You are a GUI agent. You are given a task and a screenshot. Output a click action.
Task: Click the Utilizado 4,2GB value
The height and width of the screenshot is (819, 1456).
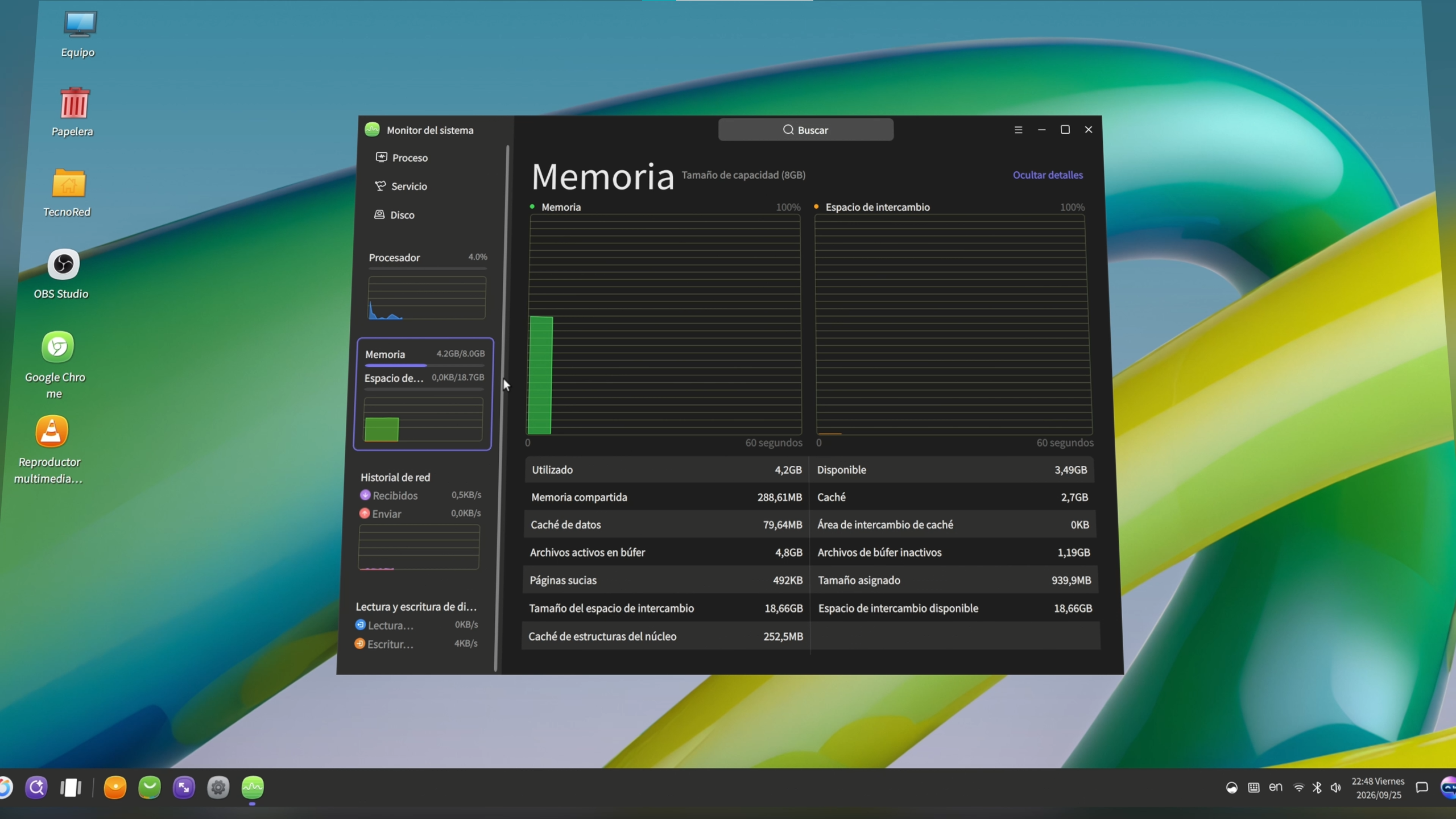pos(788,470)
